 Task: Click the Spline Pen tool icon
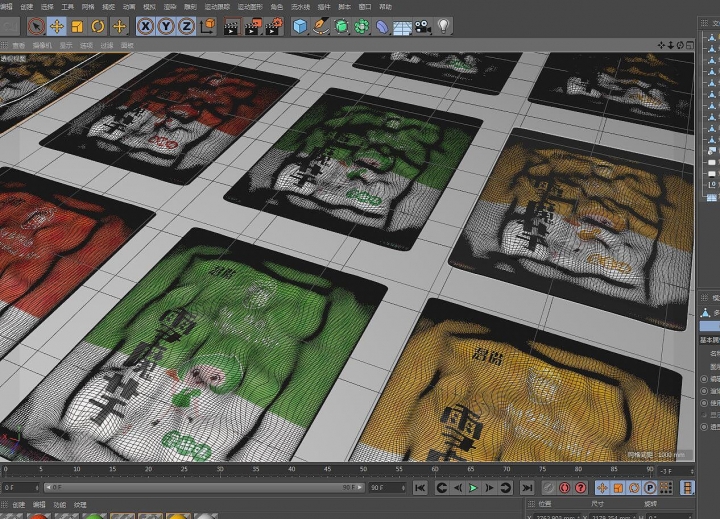tap(321, 26)
